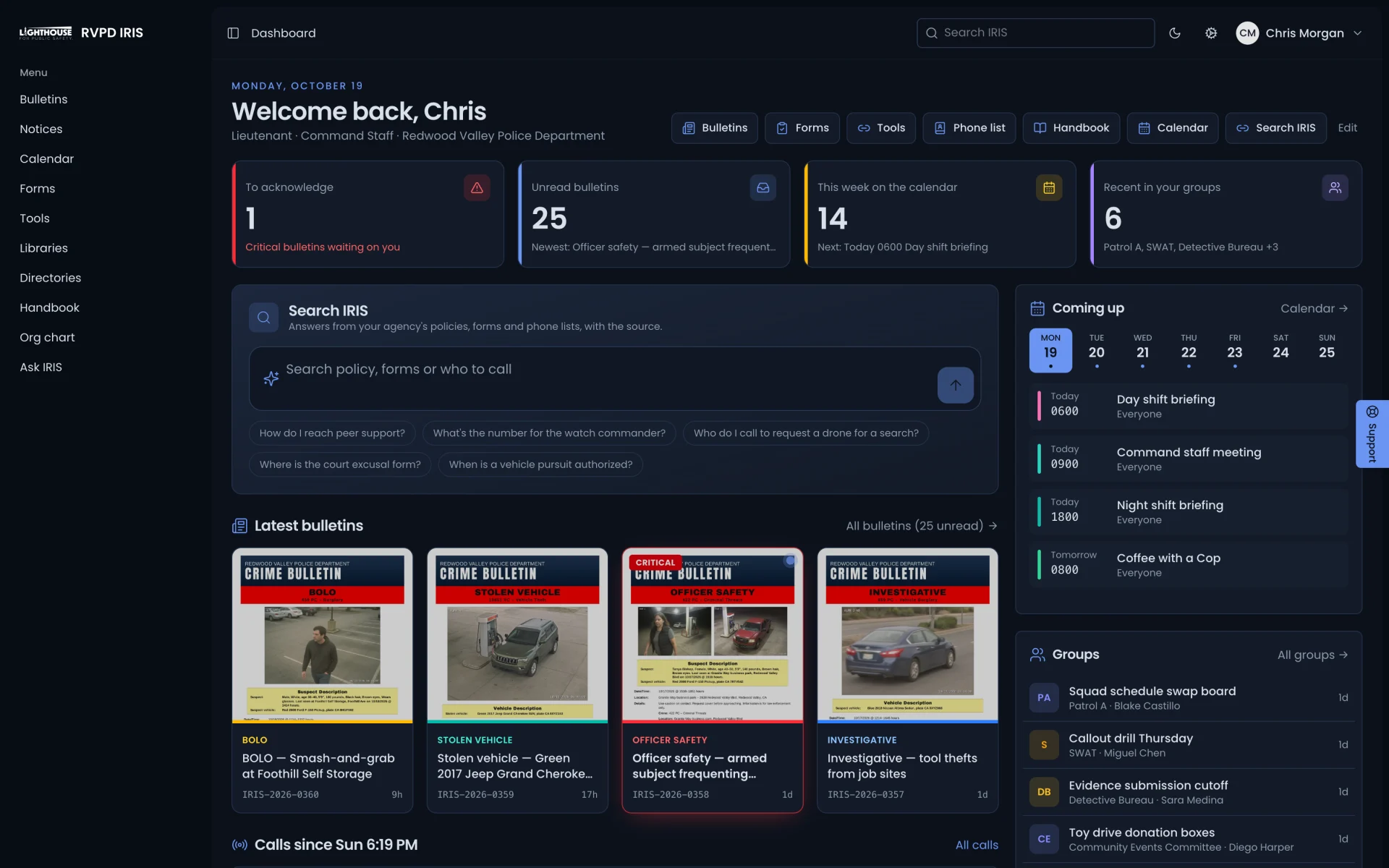Open All groups link
This screenshot has height=868, width=1389.
pos(1312,655)
